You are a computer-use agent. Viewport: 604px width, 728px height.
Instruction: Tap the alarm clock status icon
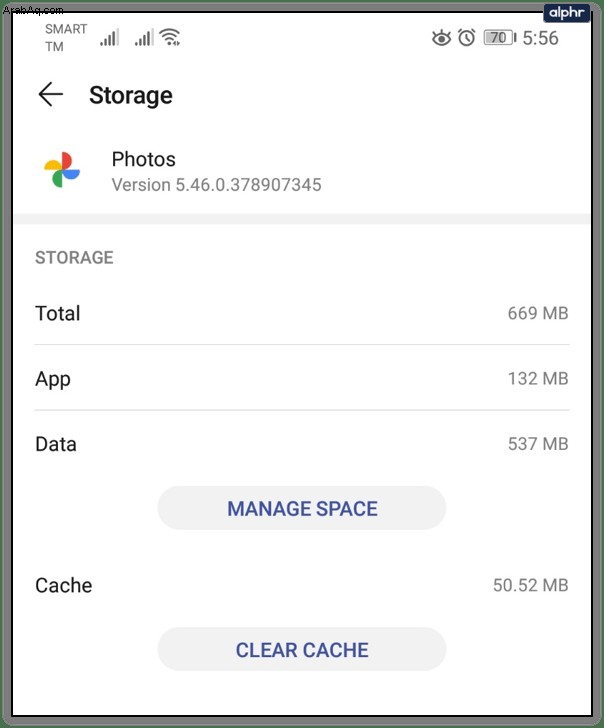point(467,38)
